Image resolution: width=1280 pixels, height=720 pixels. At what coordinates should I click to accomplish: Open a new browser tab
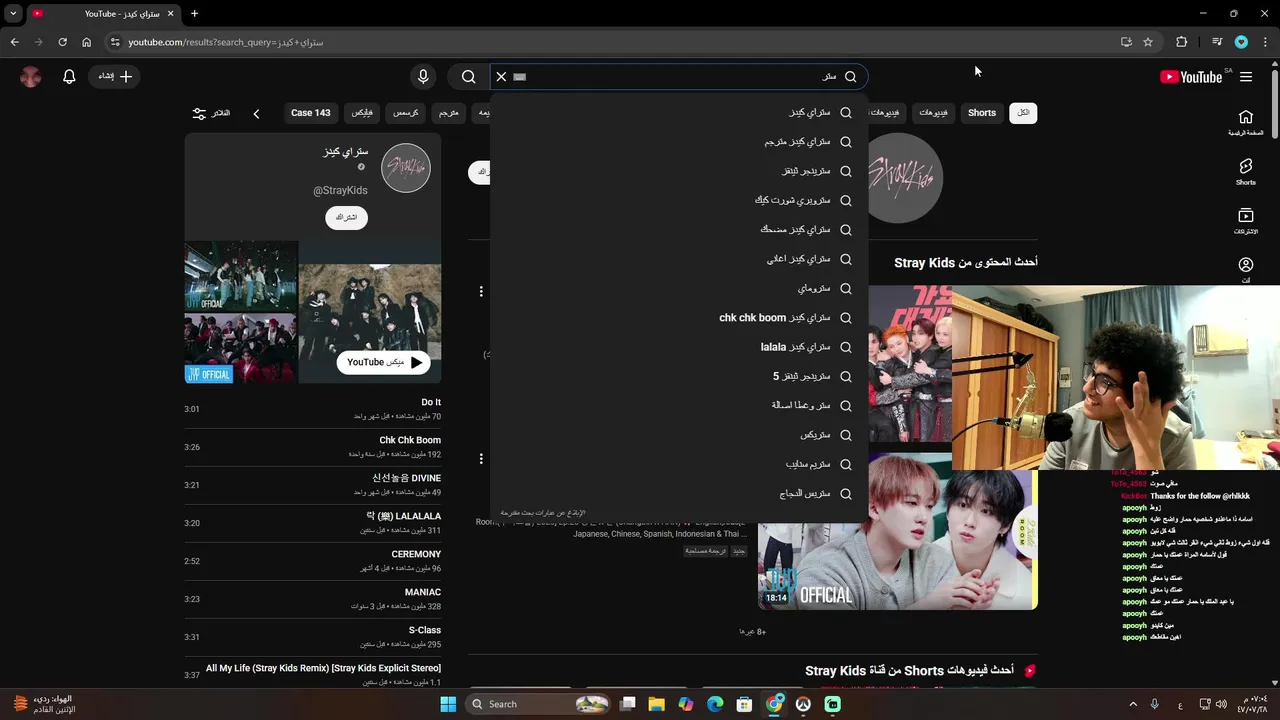pos(194,14)
